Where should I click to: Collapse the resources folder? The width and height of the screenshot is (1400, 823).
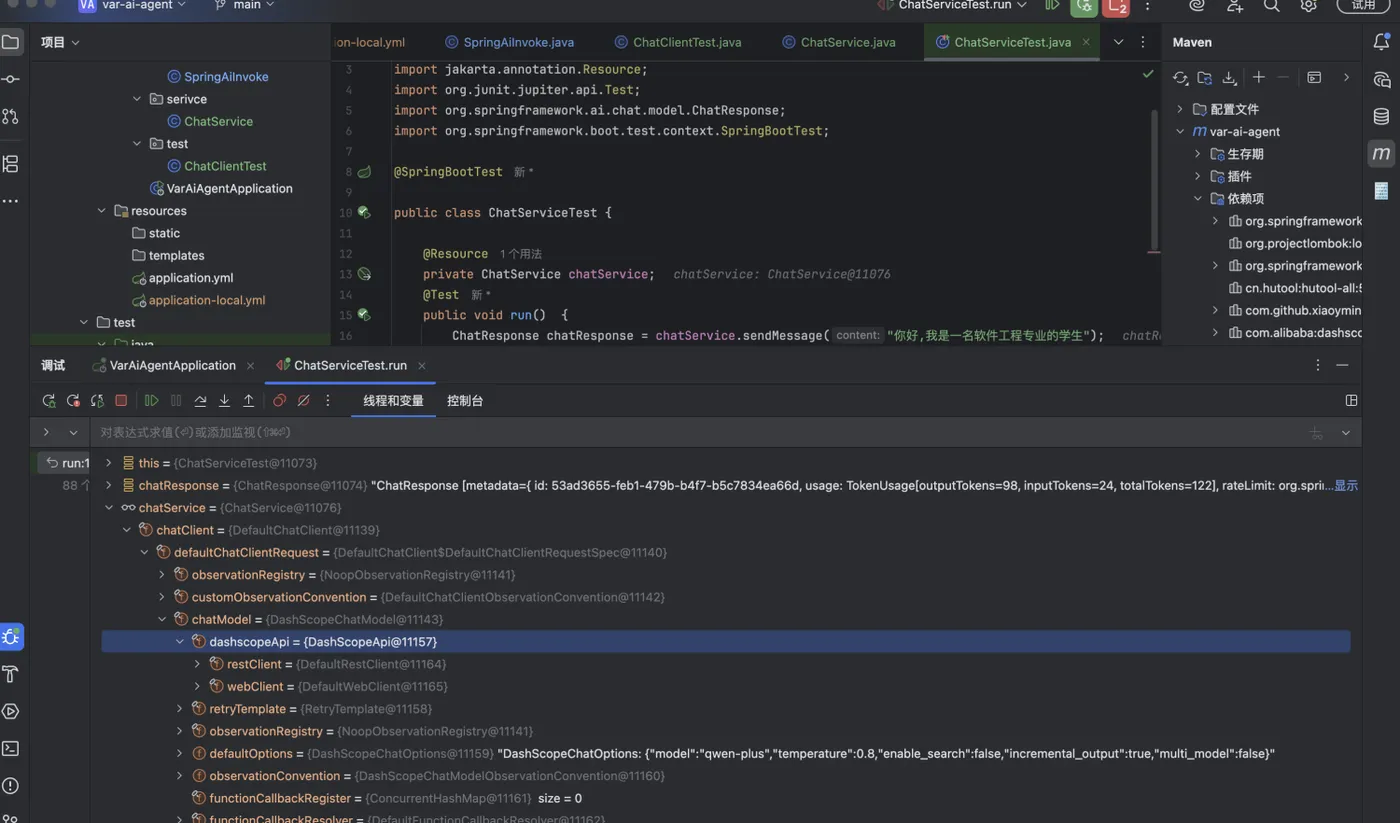click(101, 211)
